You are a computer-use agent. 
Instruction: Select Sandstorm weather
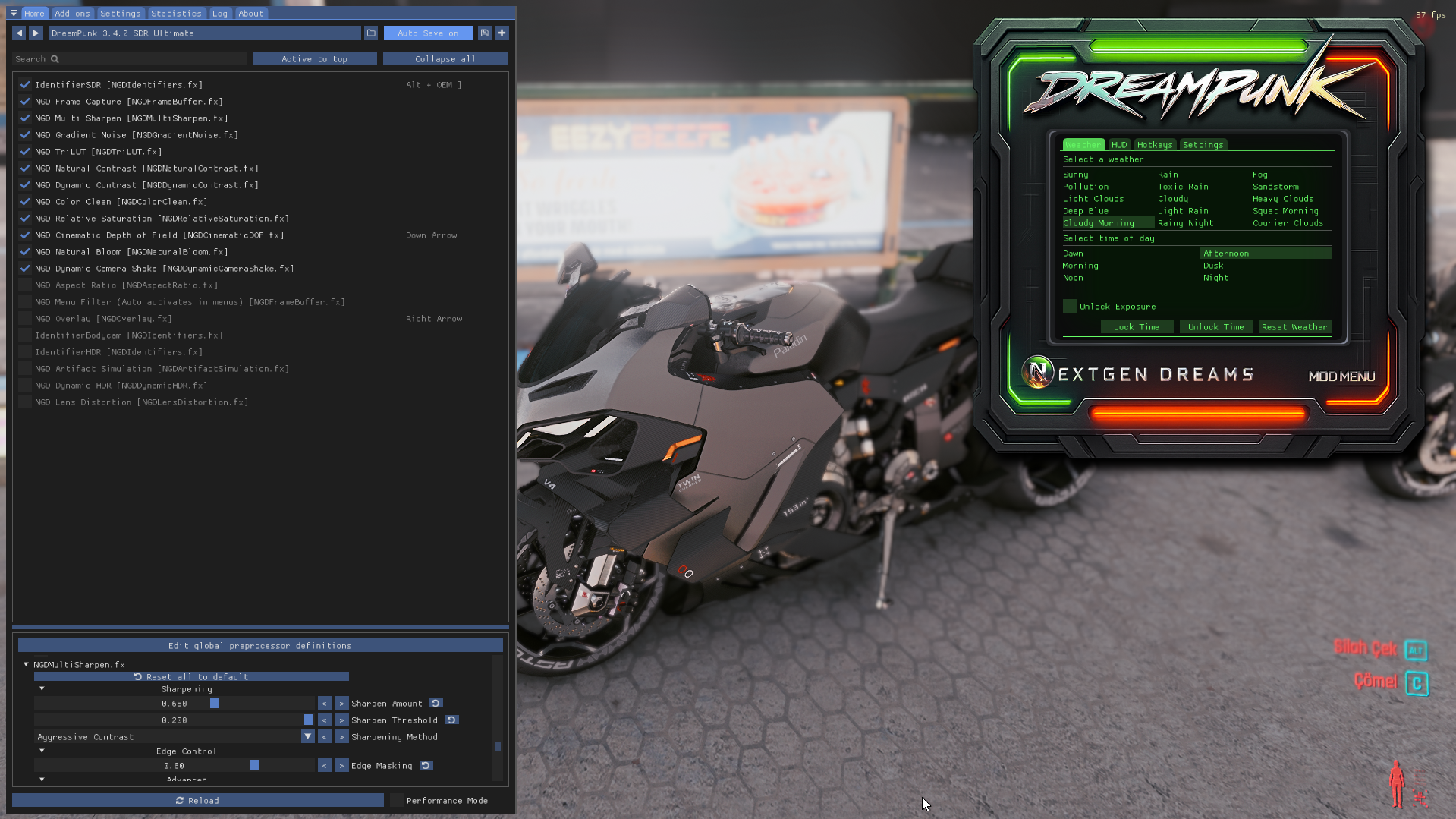[x=1275, y=187]
